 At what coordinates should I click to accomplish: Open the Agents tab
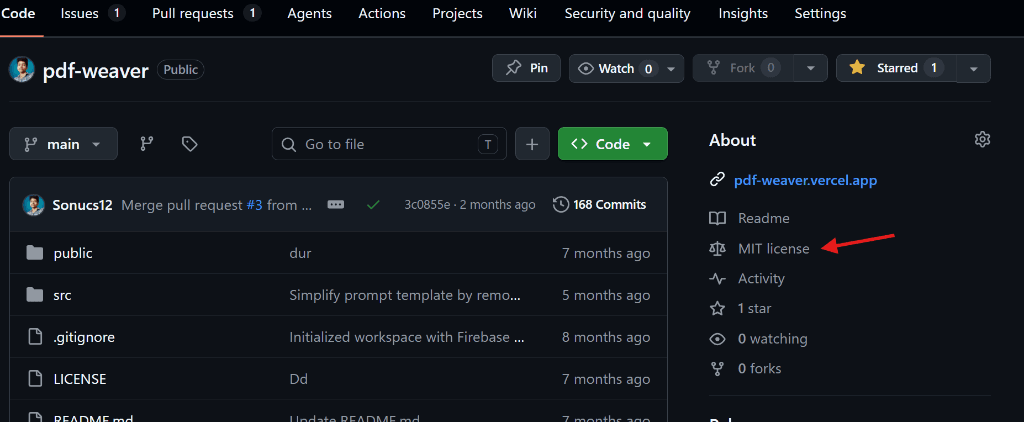point(310,13)
